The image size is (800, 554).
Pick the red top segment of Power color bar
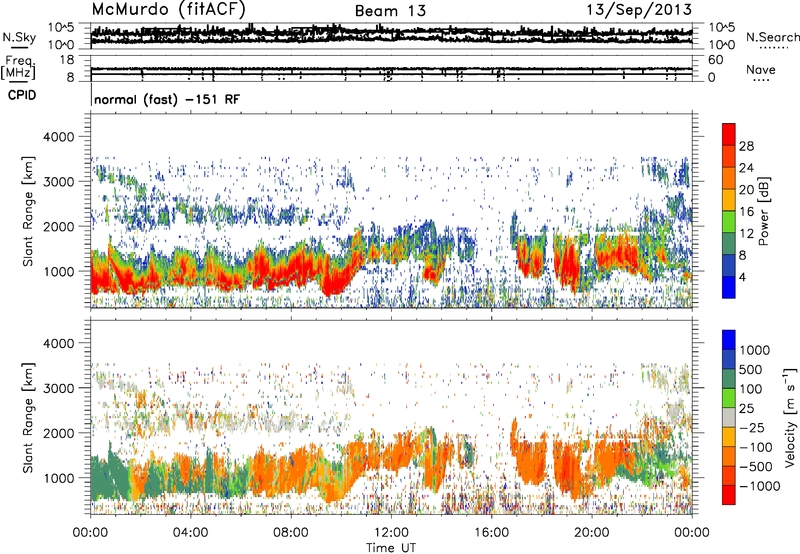coord(729,135)
